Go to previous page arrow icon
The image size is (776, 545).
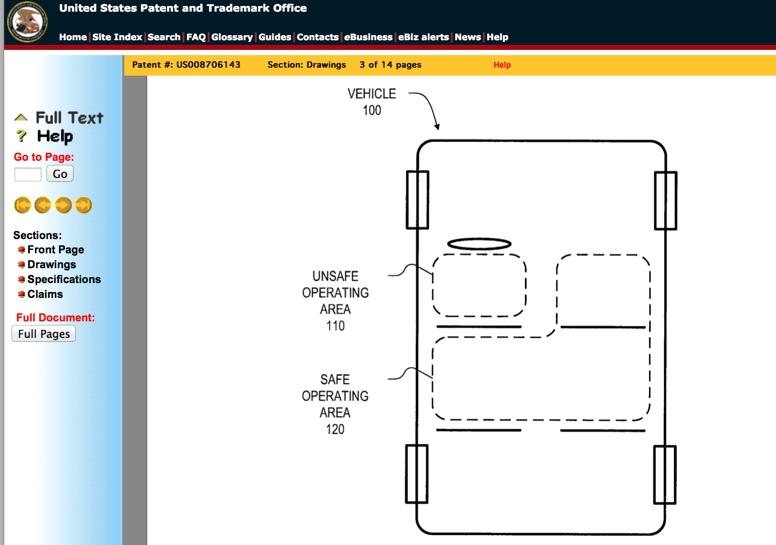pos(43,205)
